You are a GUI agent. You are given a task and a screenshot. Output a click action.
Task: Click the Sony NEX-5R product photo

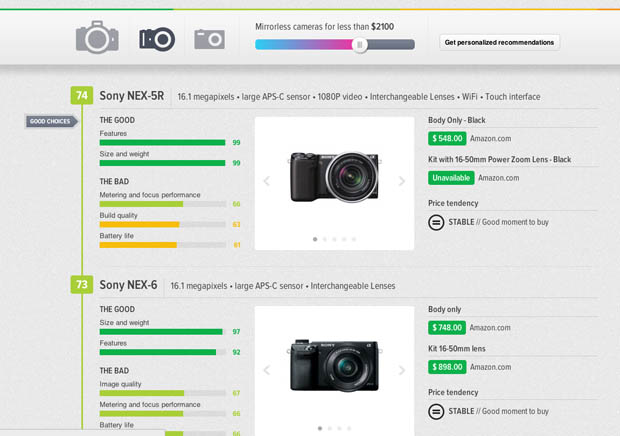point(335,177)
